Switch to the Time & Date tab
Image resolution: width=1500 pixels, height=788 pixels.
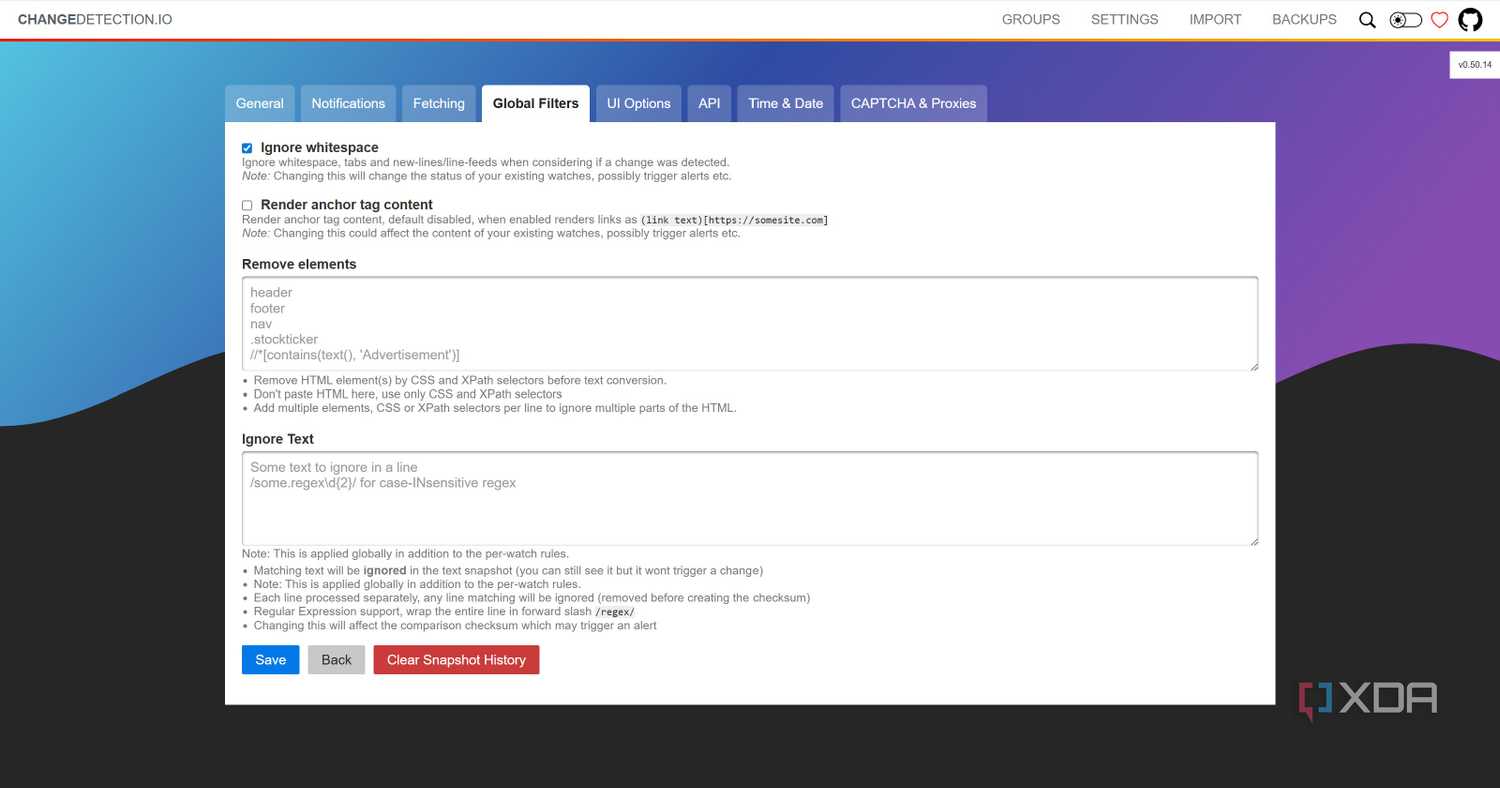tap(786, 103)
